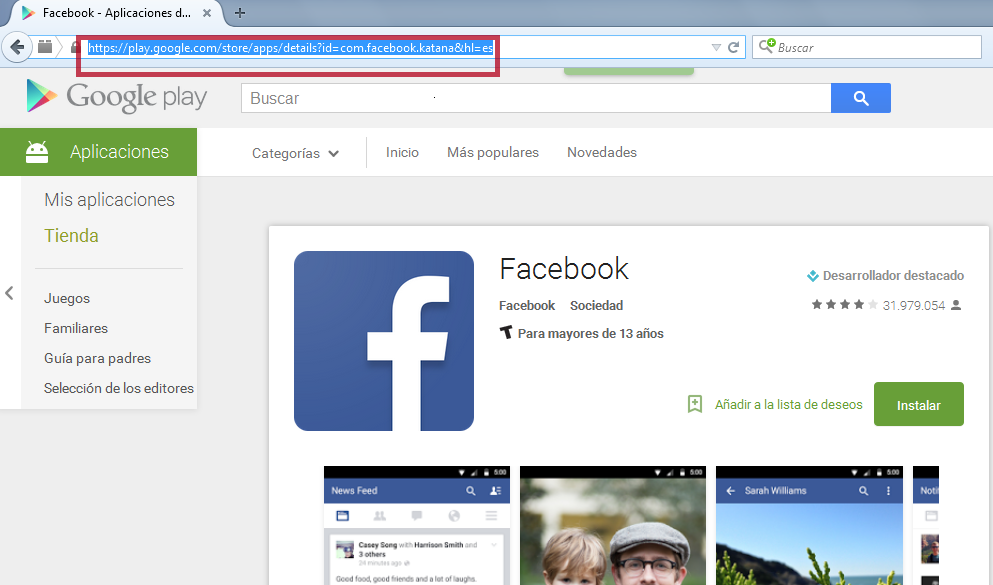This screenshot has height=585, width=993.
Task: Click the Facebook app title text
Action: pos(564,269)
